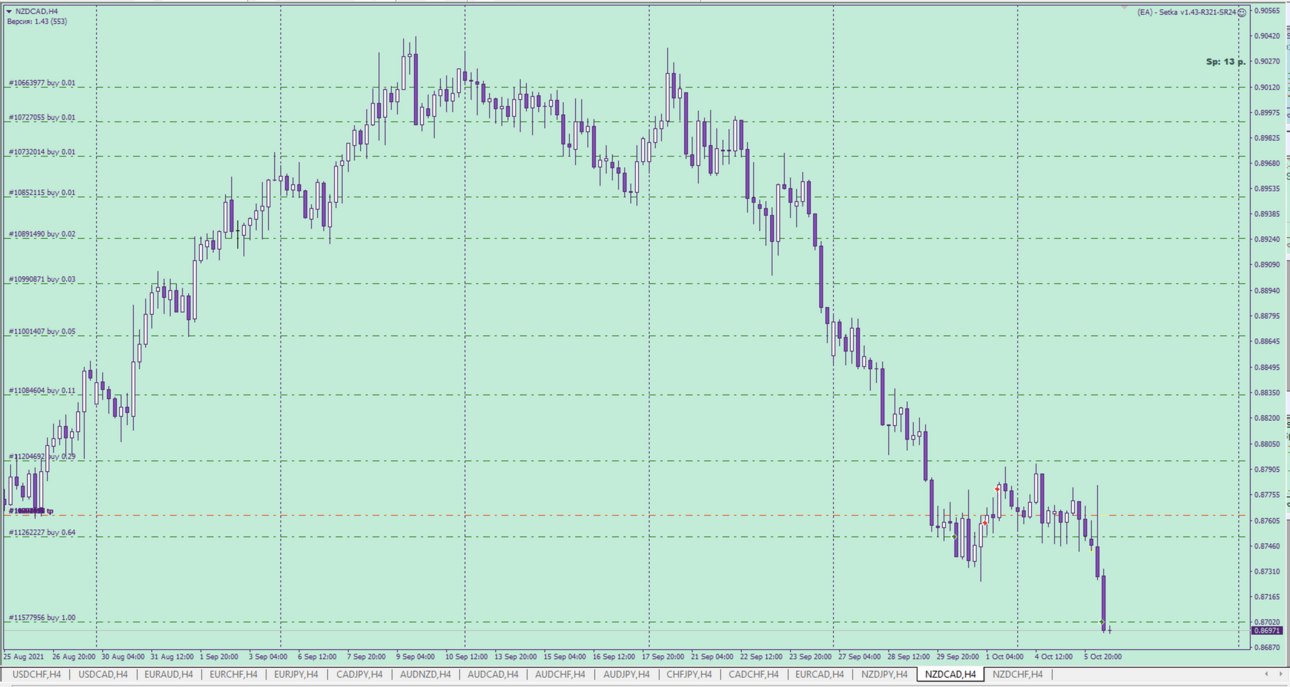Select the EURJPY,H4 chart tab
This screenshot has height=687, width=1290.
pos(297,674)
